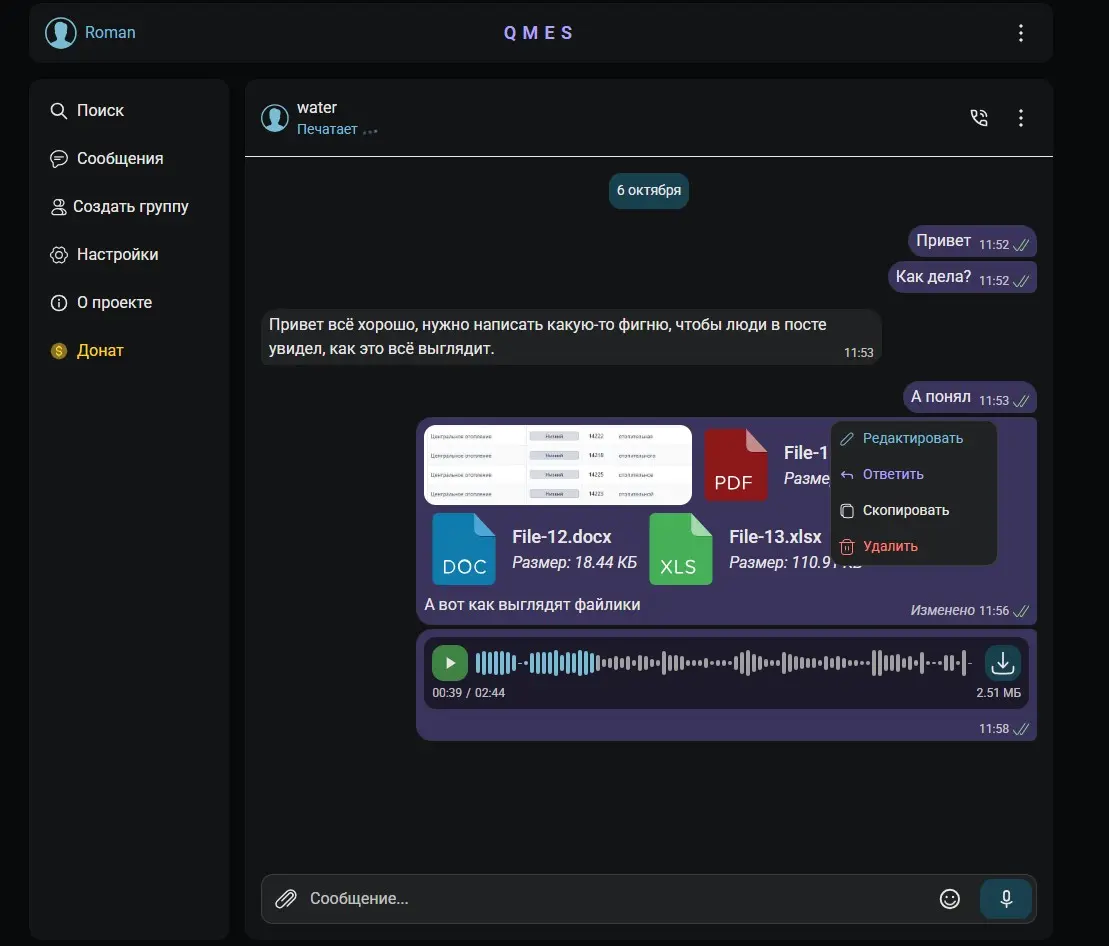
Task: Click the water contact avatar
Action: pyautogui.click(x=274, y=118)
